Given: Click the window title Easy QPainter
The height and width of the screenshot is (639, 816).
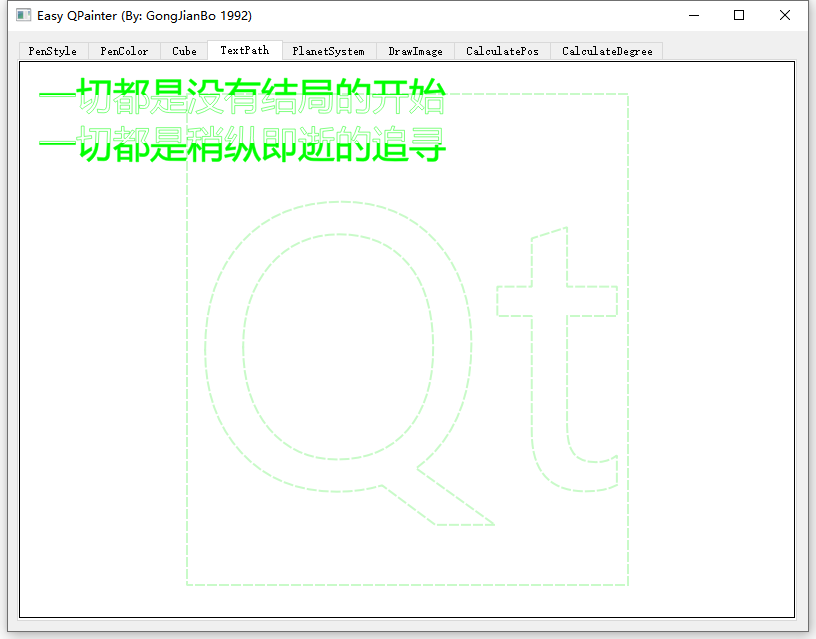Looking at the screenshot, I should coord(144,16).
